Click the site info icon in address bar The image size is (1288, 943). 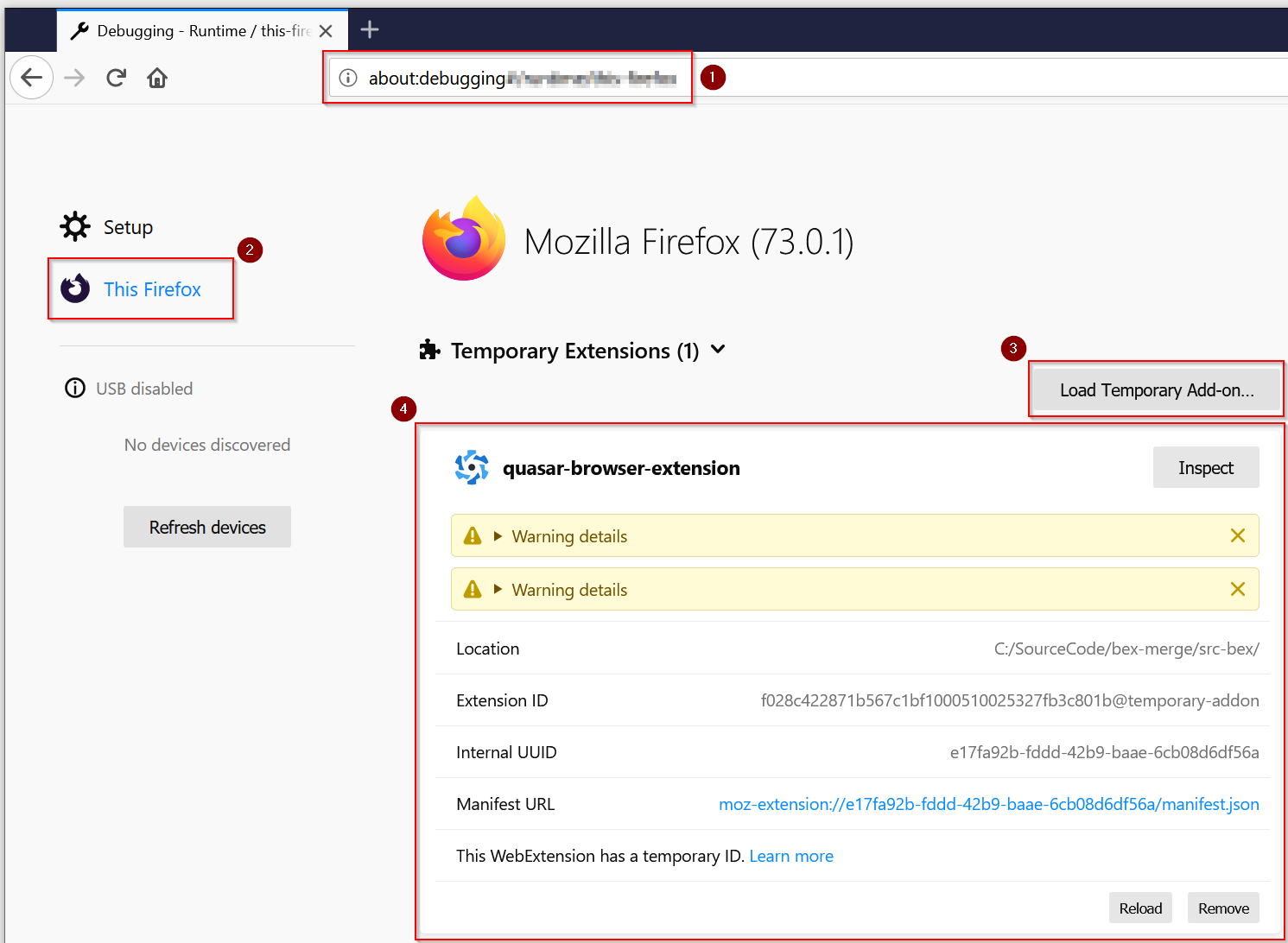(x=348, y=79)
